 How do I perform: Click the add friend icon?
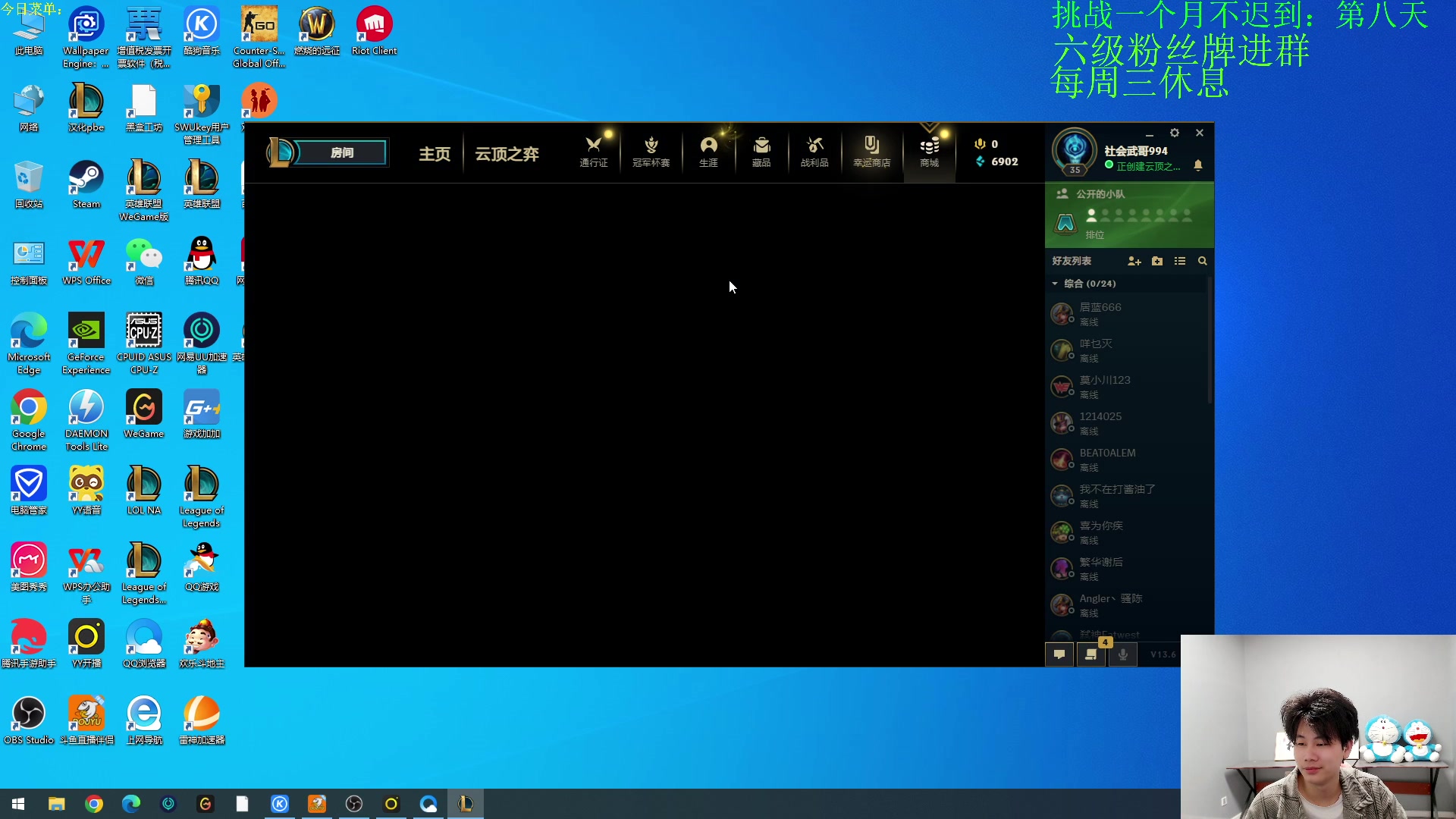click(1134, 261)
